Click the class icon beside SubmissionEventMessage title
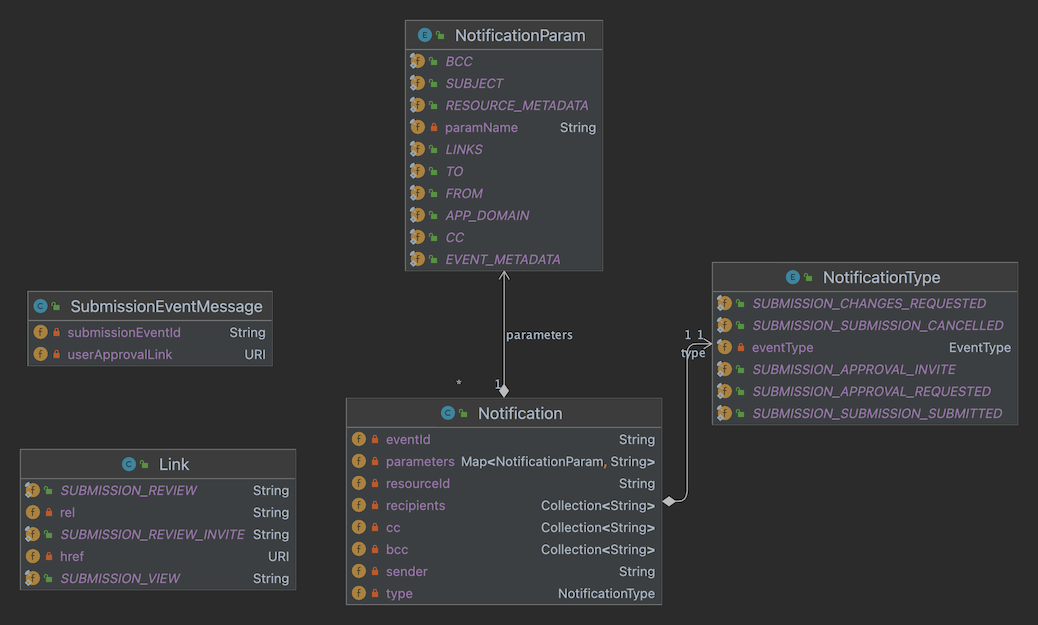 pyautogui.click(x=40, y=307)
